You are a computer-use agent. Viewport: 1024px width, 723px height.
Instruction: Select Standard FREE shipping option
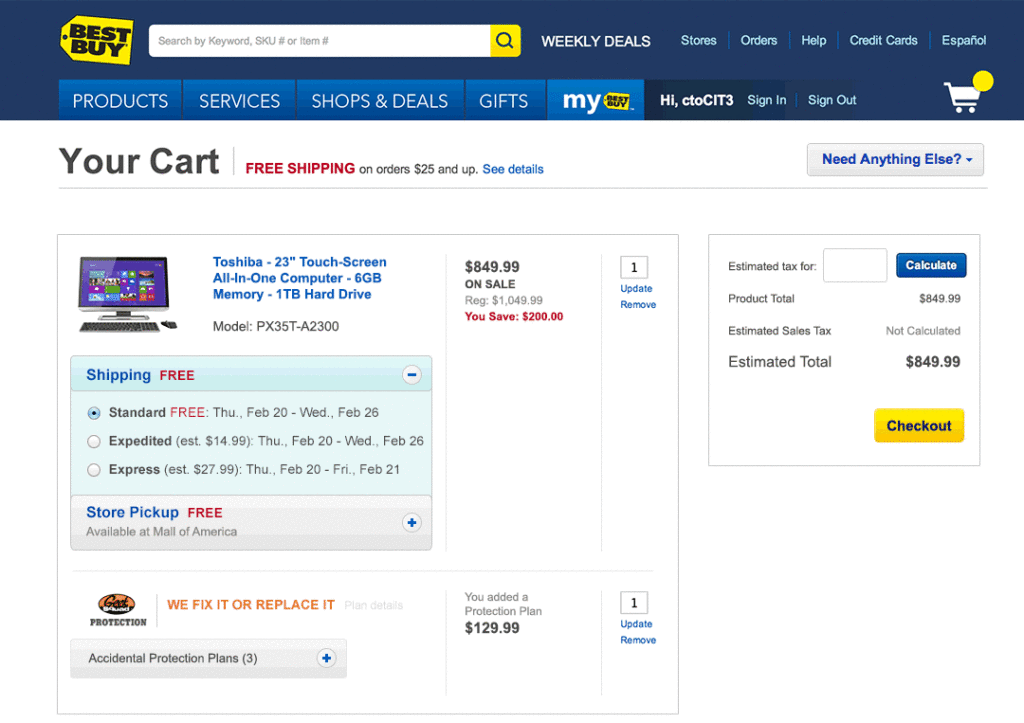coord(94,413)
